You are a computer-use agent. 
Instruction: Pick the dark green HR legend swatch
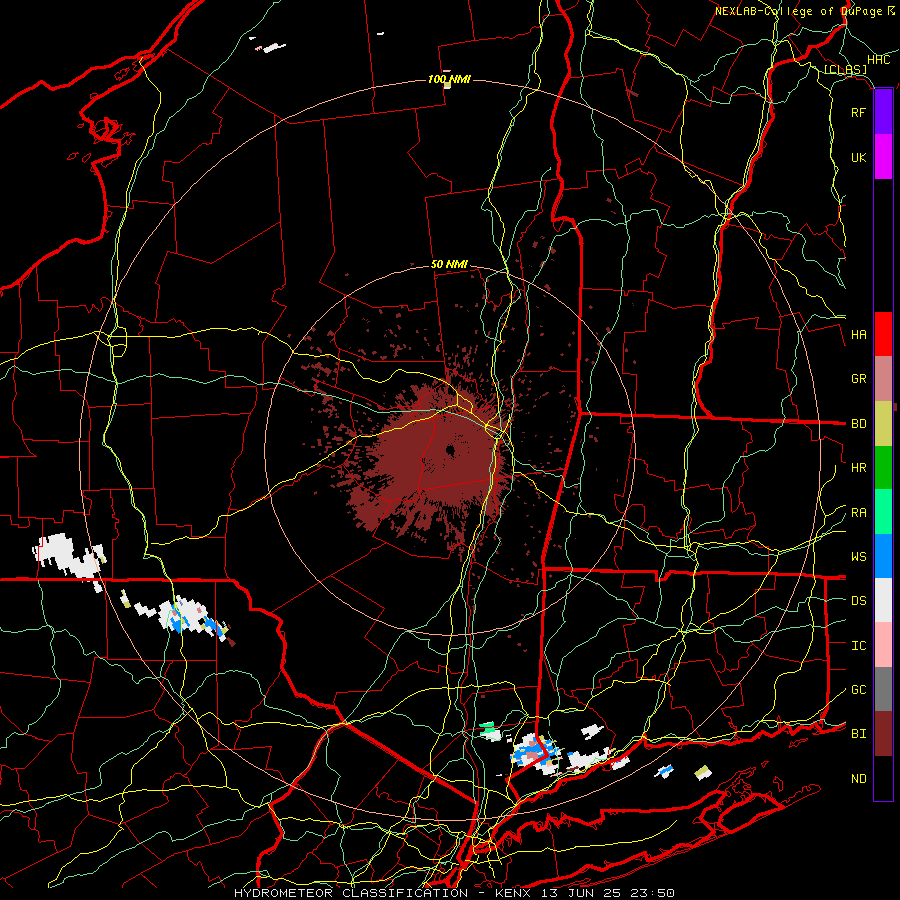point(883,468)
